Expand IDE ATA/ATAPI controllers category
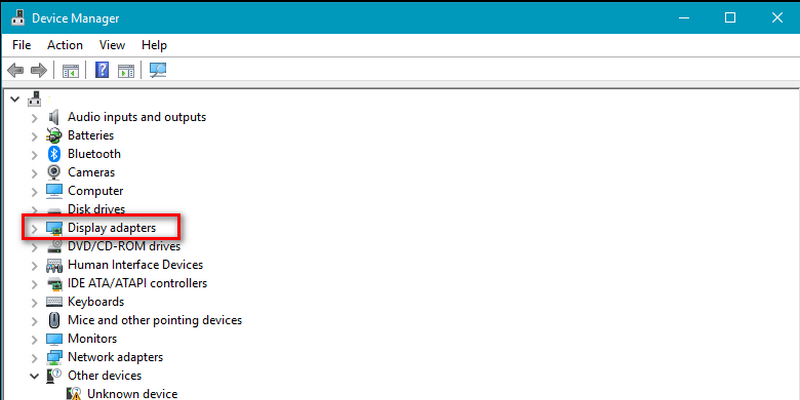This screenshot has height=400, width=800. coord(34,284)
